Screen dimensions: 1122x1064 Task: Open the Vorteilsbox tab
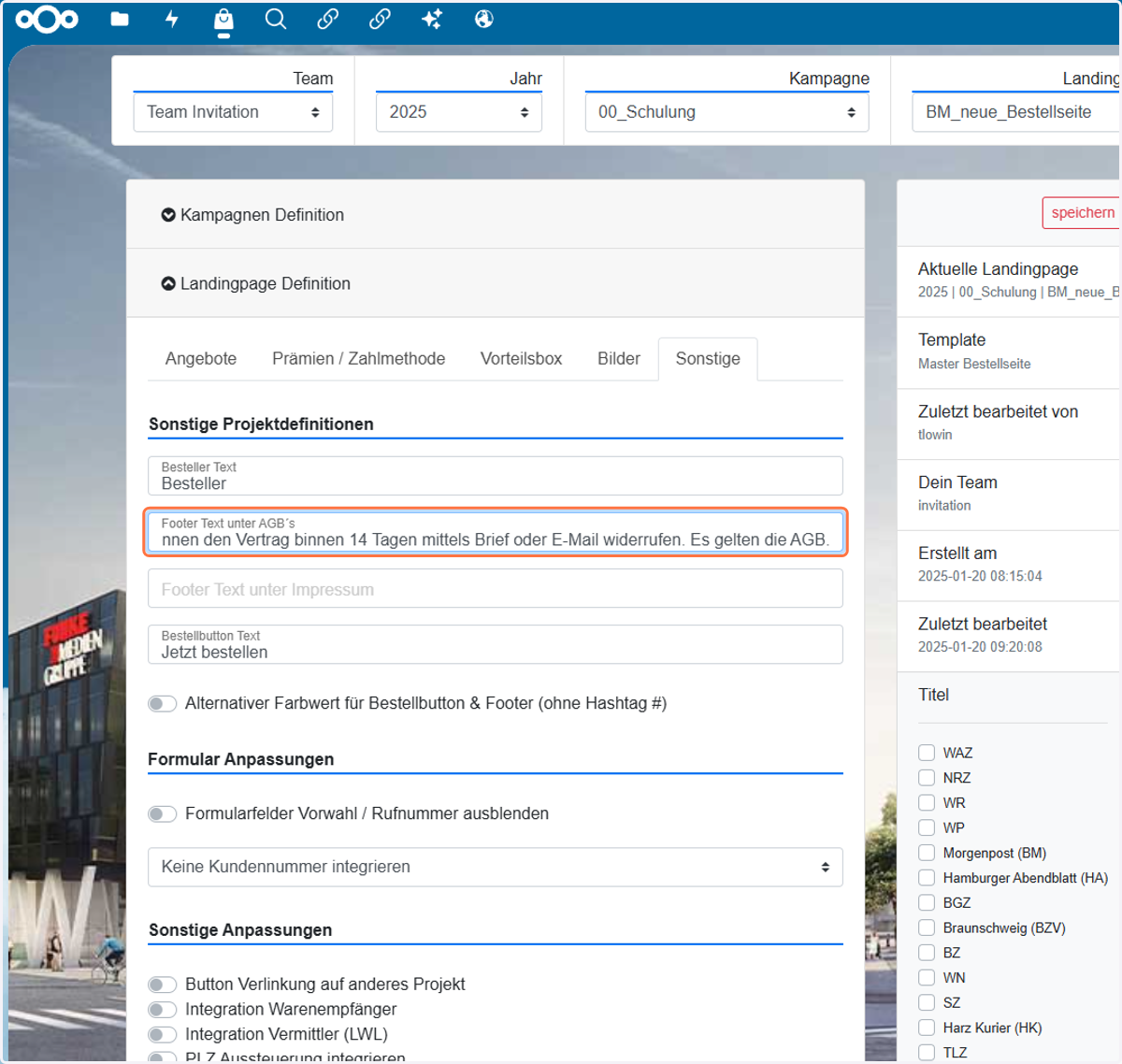(x=522, y=359)
